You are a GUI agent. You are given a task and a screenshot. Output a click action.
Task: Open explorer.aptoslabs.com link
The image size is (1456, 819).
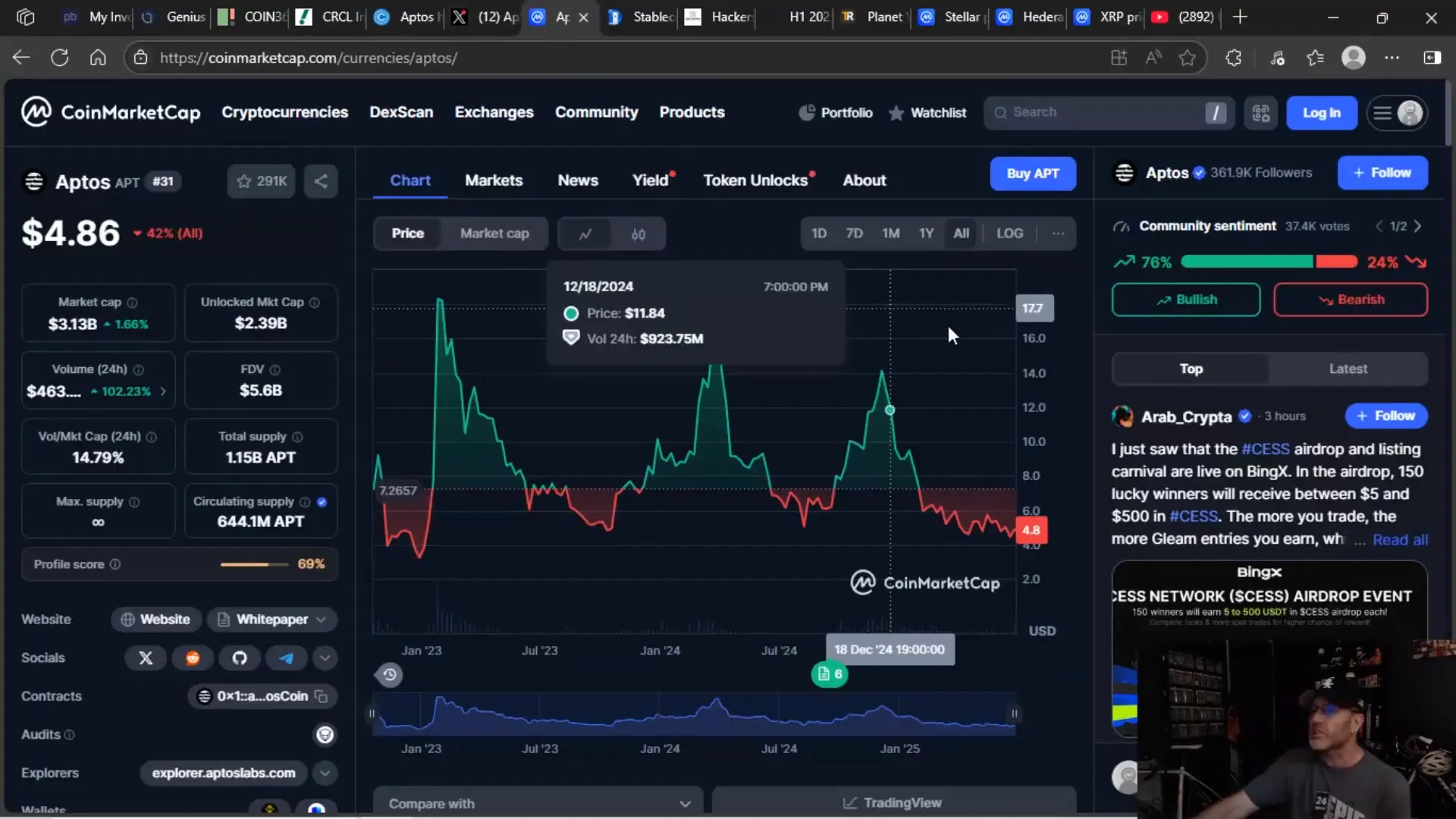224,773
